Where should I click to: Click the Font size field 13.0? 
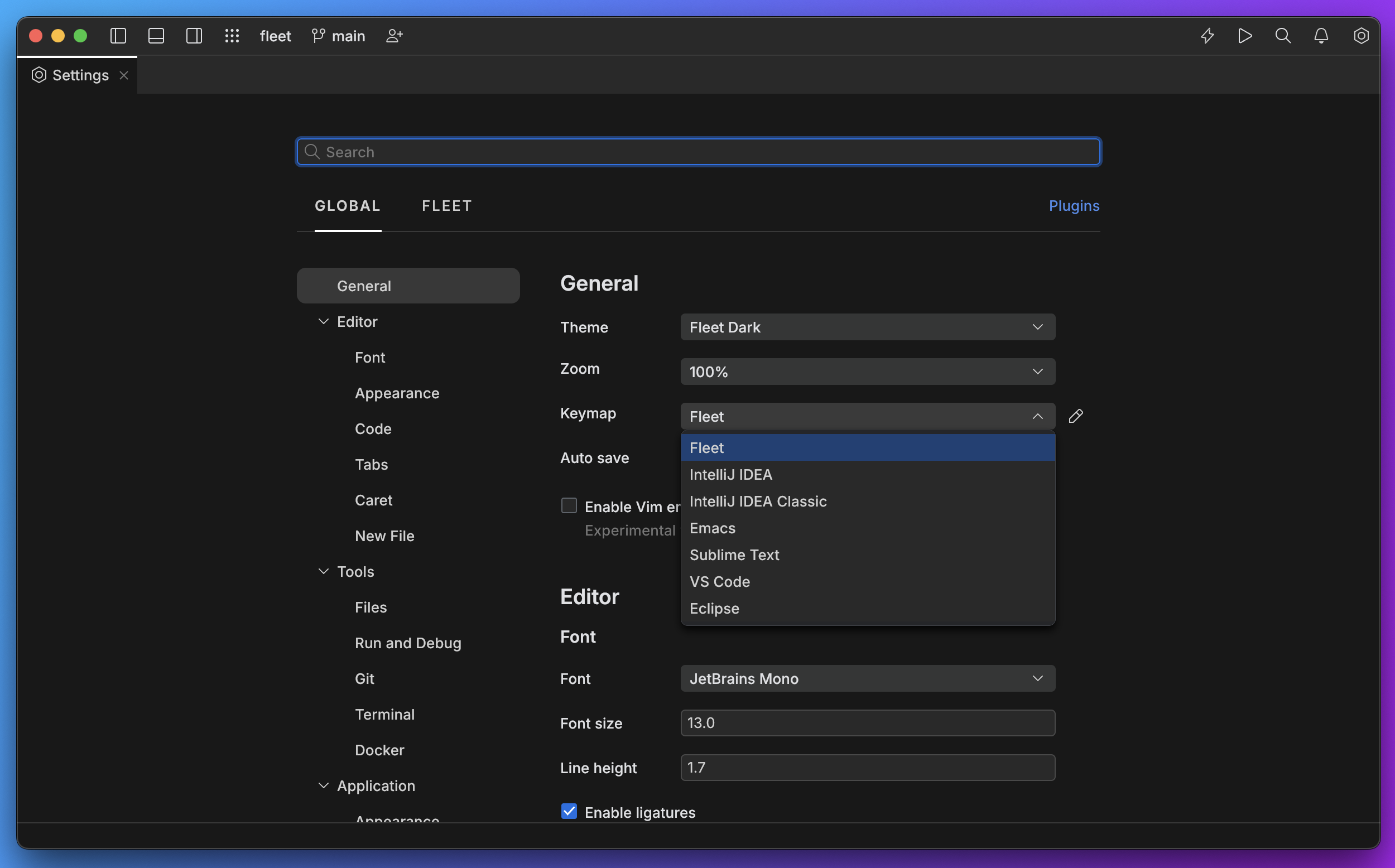(868, 723)
